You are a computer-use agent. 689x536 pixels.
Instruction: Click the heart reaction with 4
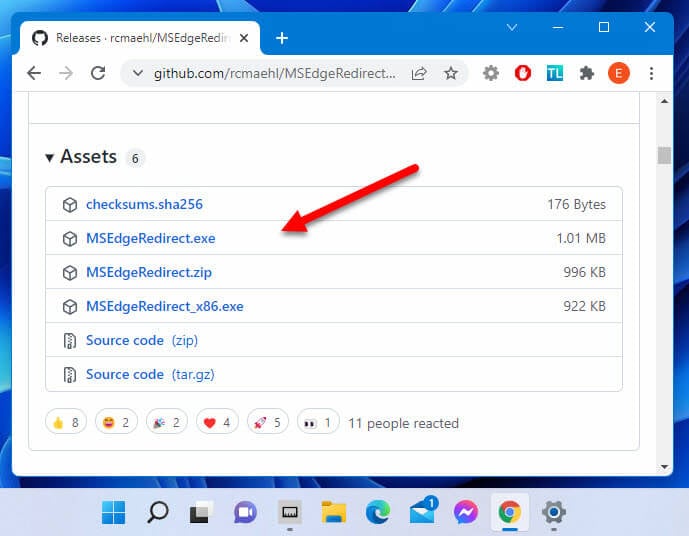[x=218, y=422]
